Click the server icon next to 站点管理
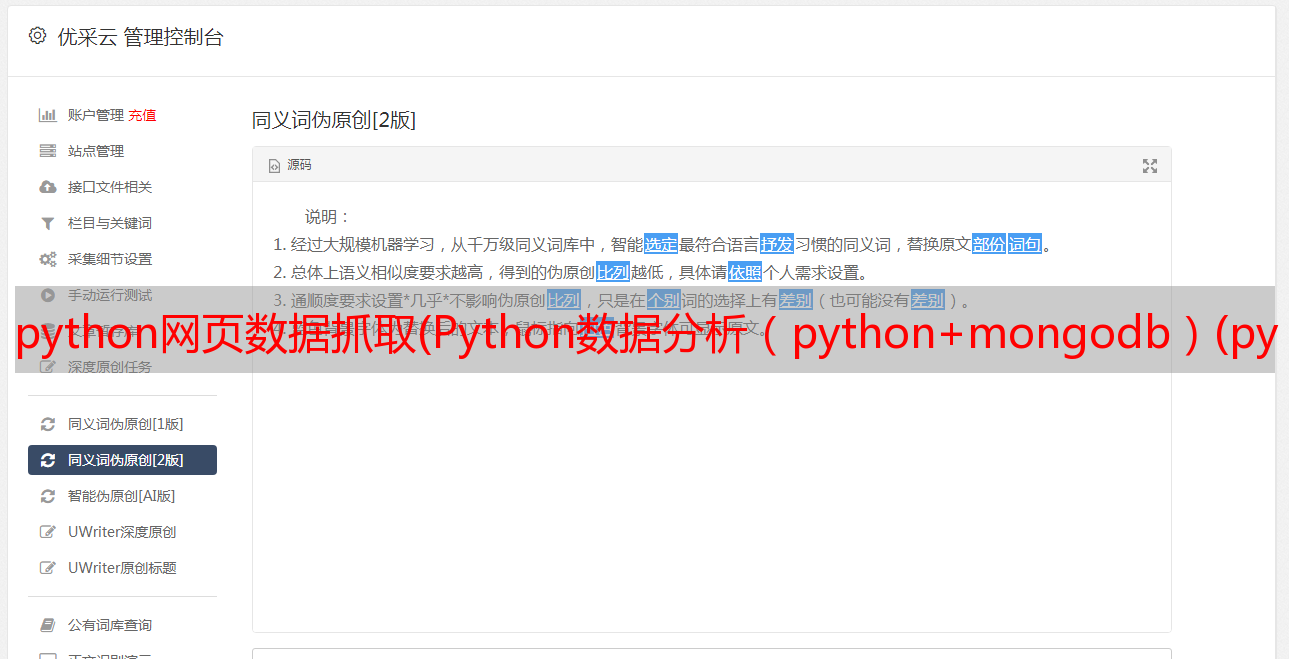Image resolution: width=1289 pixels, height=659 pixels. tap(47, 151)
